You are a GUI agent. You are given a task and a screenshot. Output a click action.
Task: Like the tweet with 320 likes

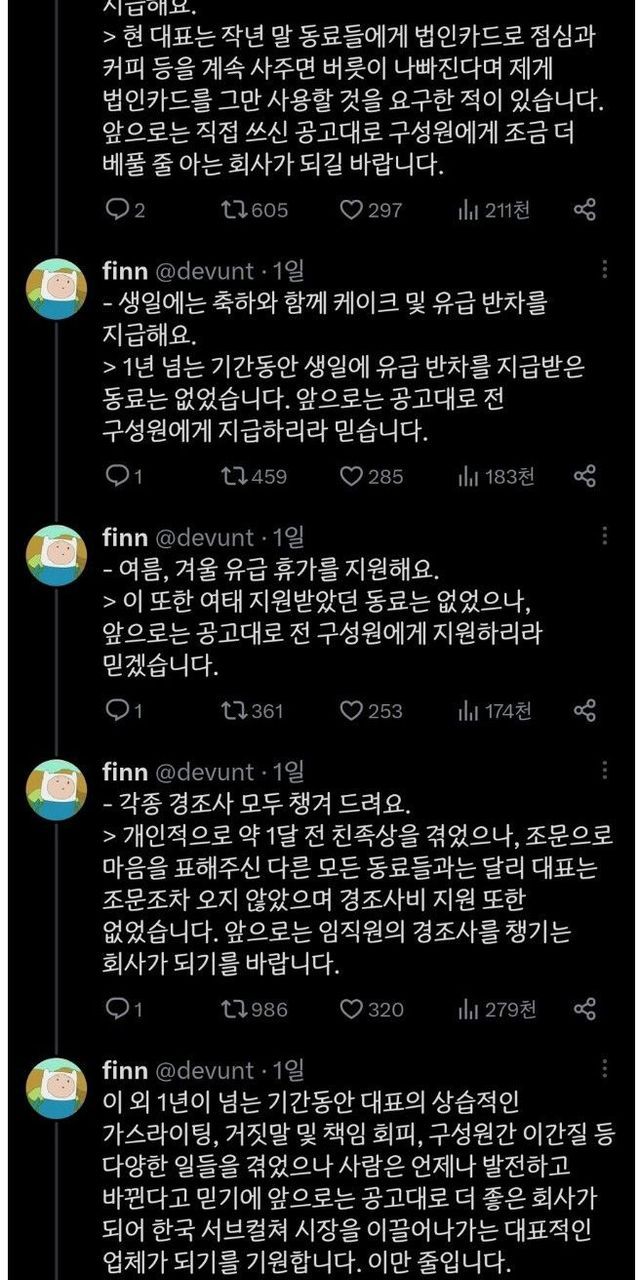(x=351, y=1009)
